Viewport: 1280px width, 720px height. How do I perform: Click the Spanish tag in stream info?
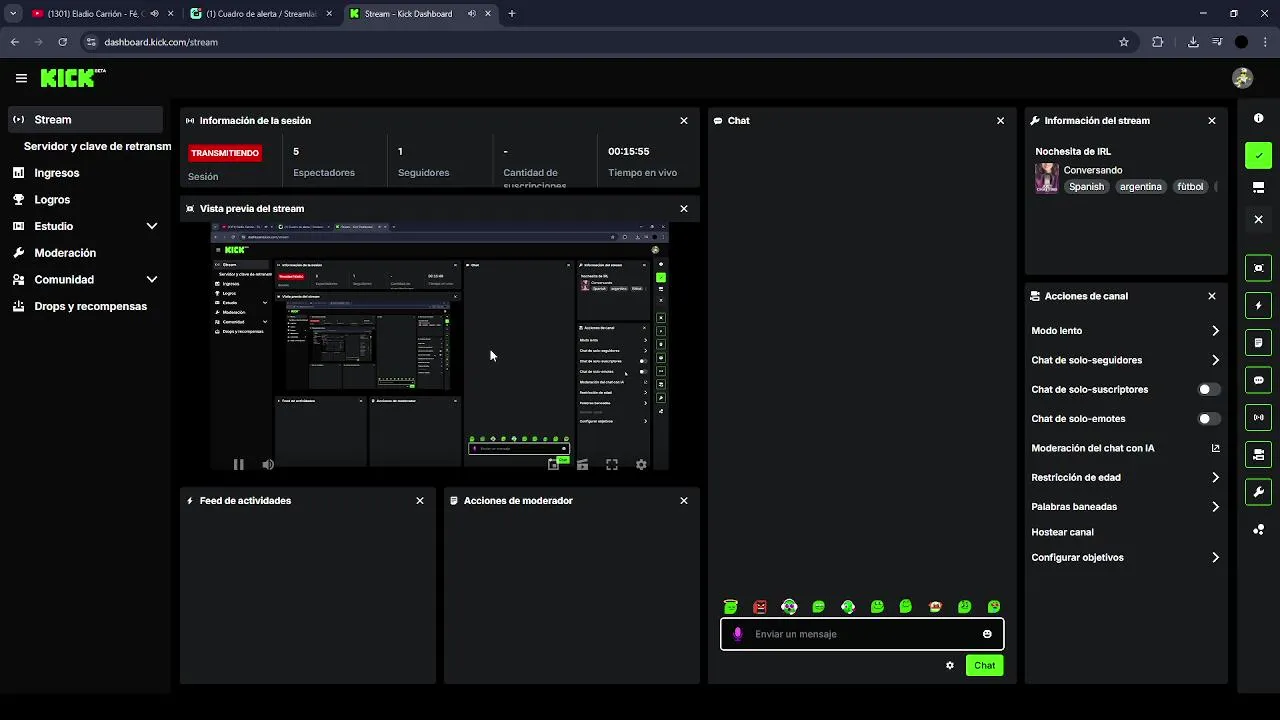[x=1086, y=187]
